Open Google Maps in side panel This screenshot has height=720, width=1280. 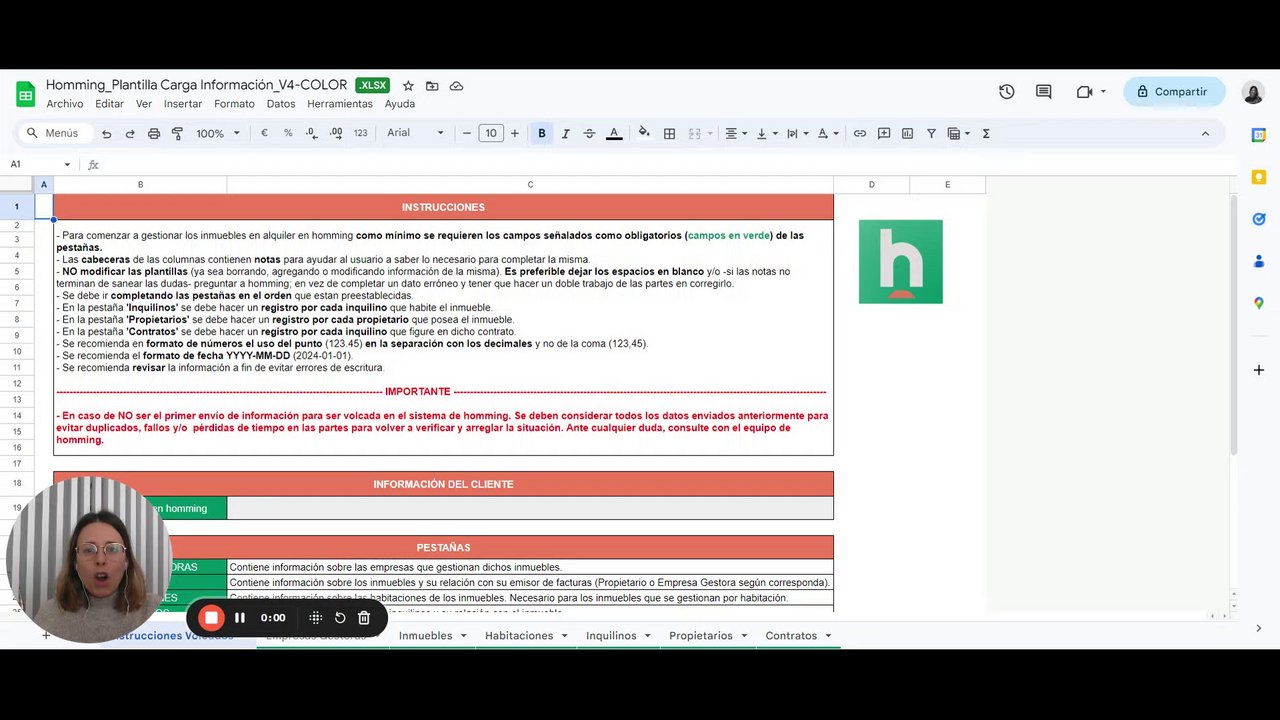click(1259, 303)
